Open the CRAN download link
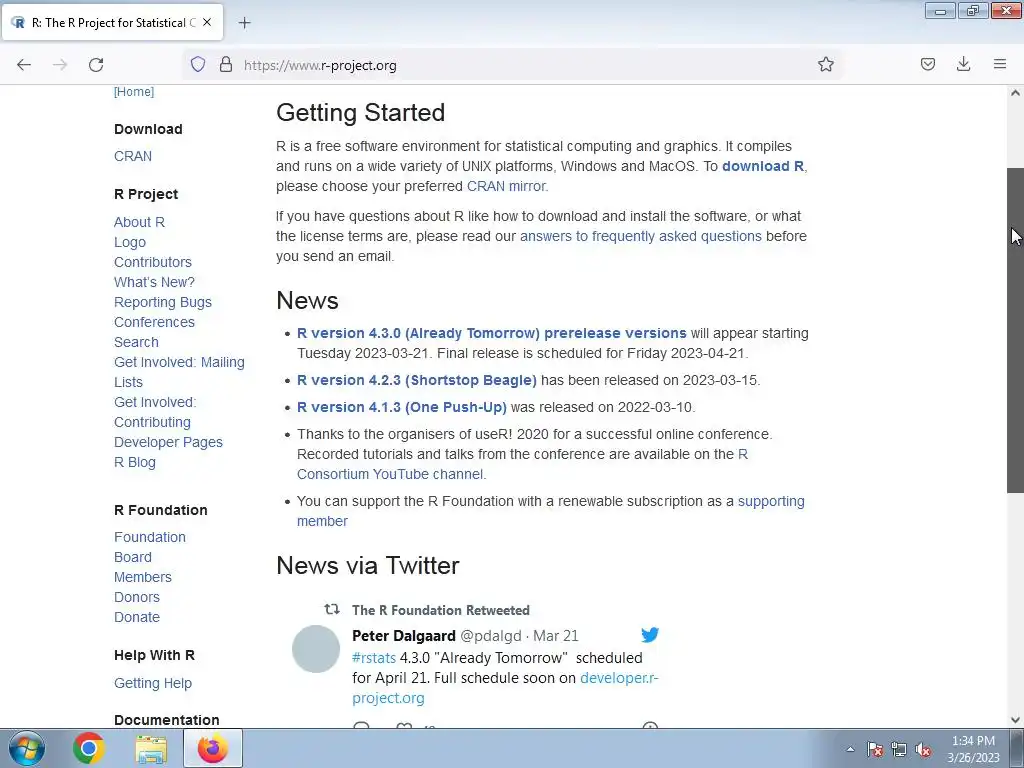This screenshot has width=1024, height=768. point(133,156)
